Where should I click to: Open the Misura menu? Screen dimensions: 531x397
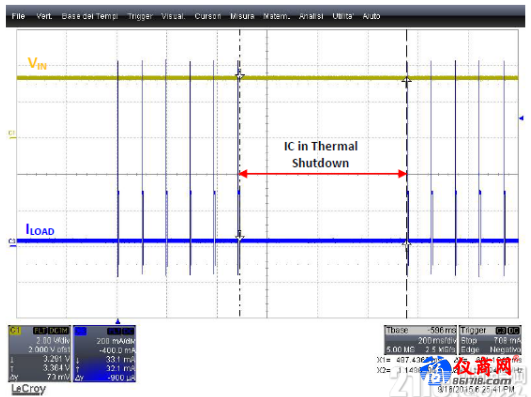click(242, 16)
